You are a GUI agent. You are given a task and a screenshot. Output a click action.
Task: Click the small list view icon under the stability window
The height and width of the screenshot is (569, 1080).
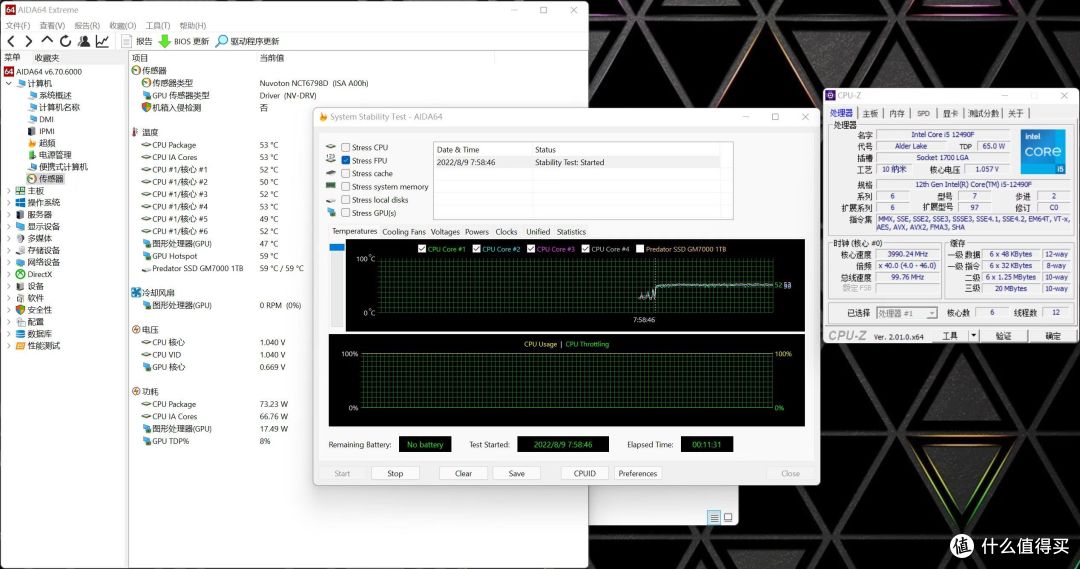[714, 517]
